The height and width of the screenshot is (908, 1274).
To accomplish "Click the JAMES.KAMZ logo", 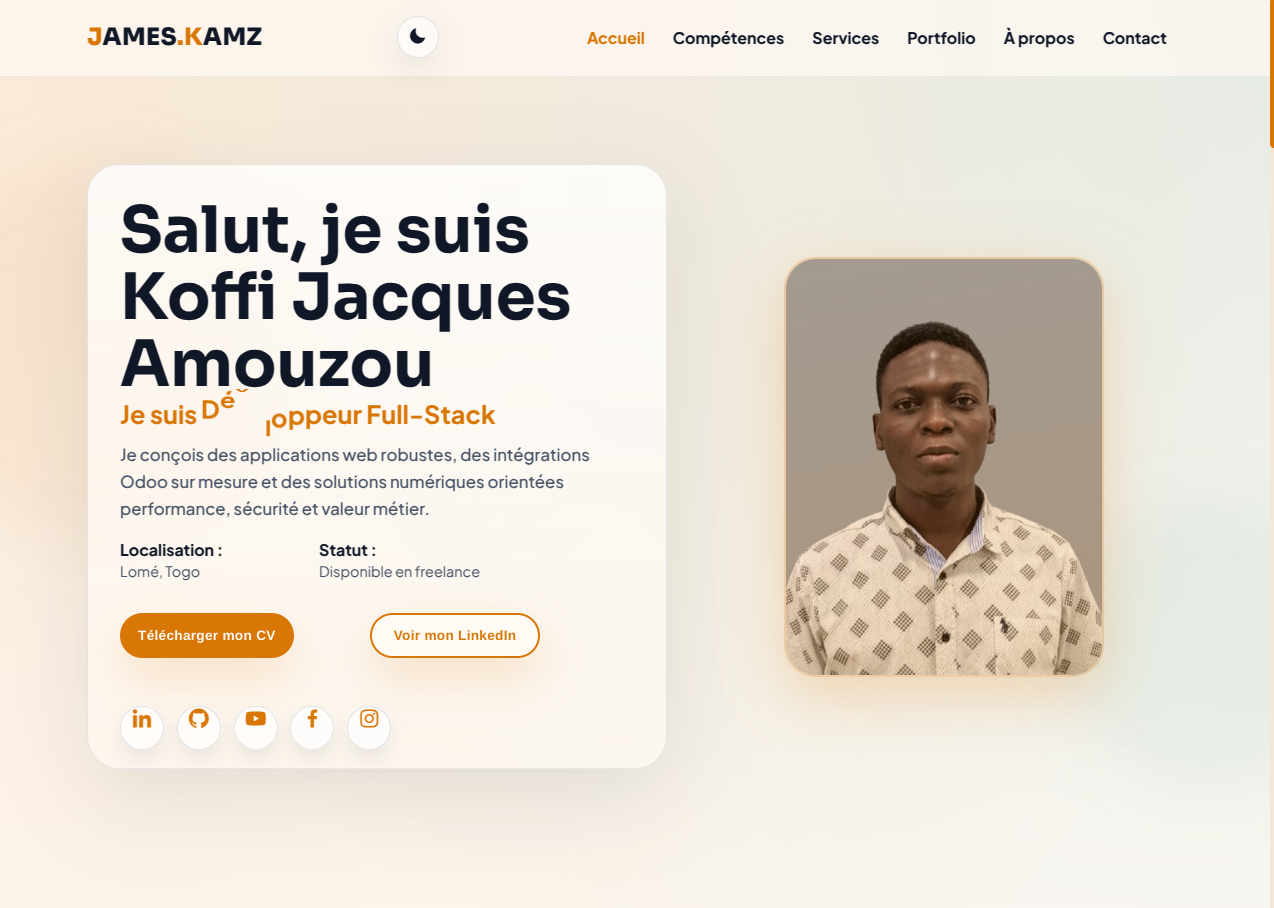I will 175,37.
